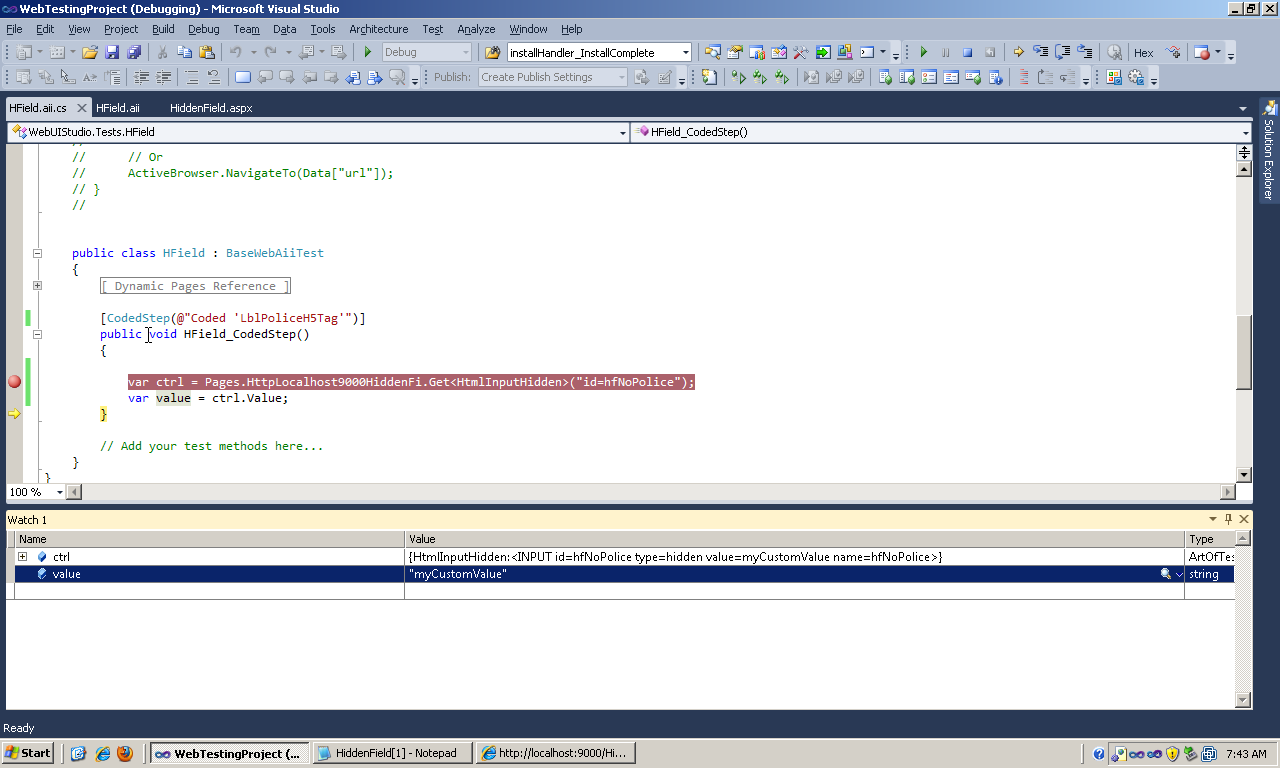Save the current file with the floppy icon
The width and height of the screenshot is (1280, 768).
tap(112, 53)
